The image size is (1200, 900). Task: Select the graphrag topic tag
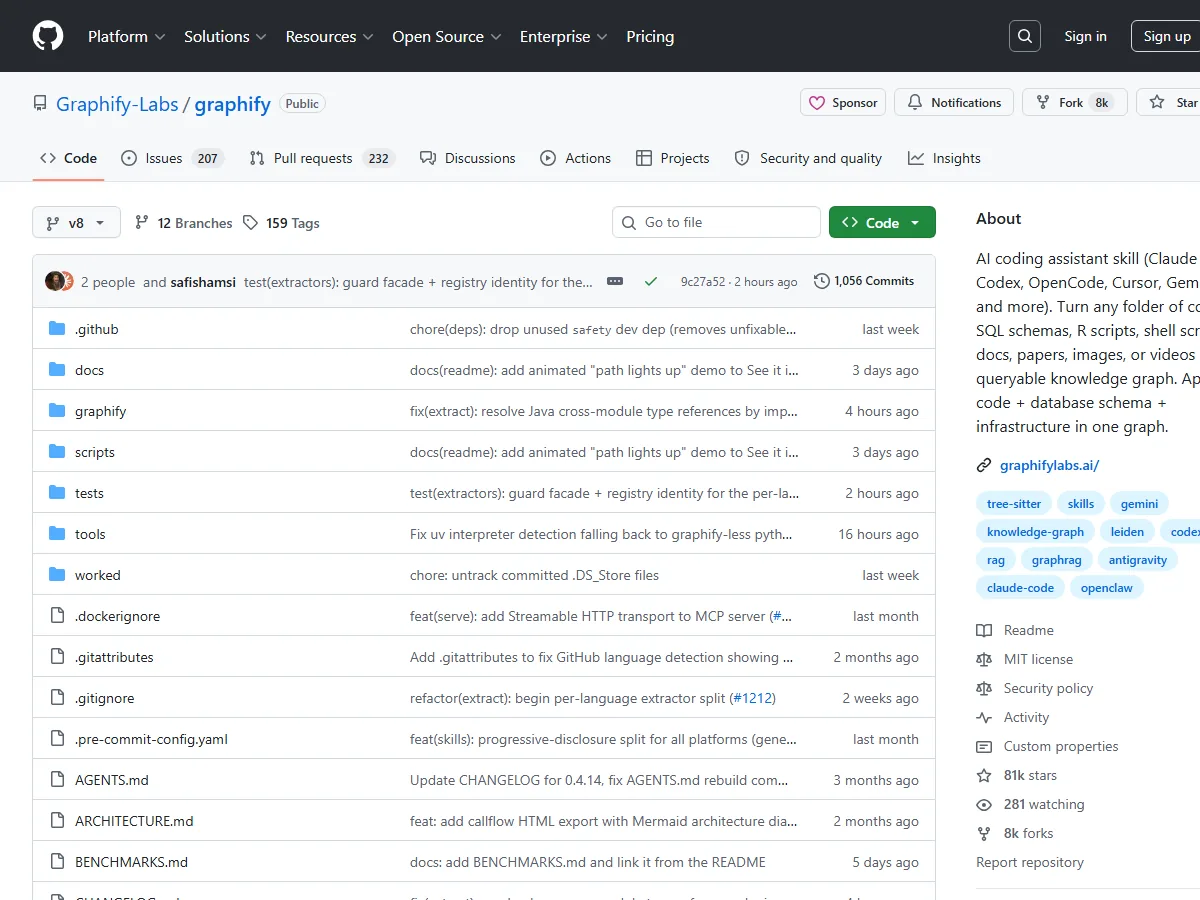tap(1056, 560)
